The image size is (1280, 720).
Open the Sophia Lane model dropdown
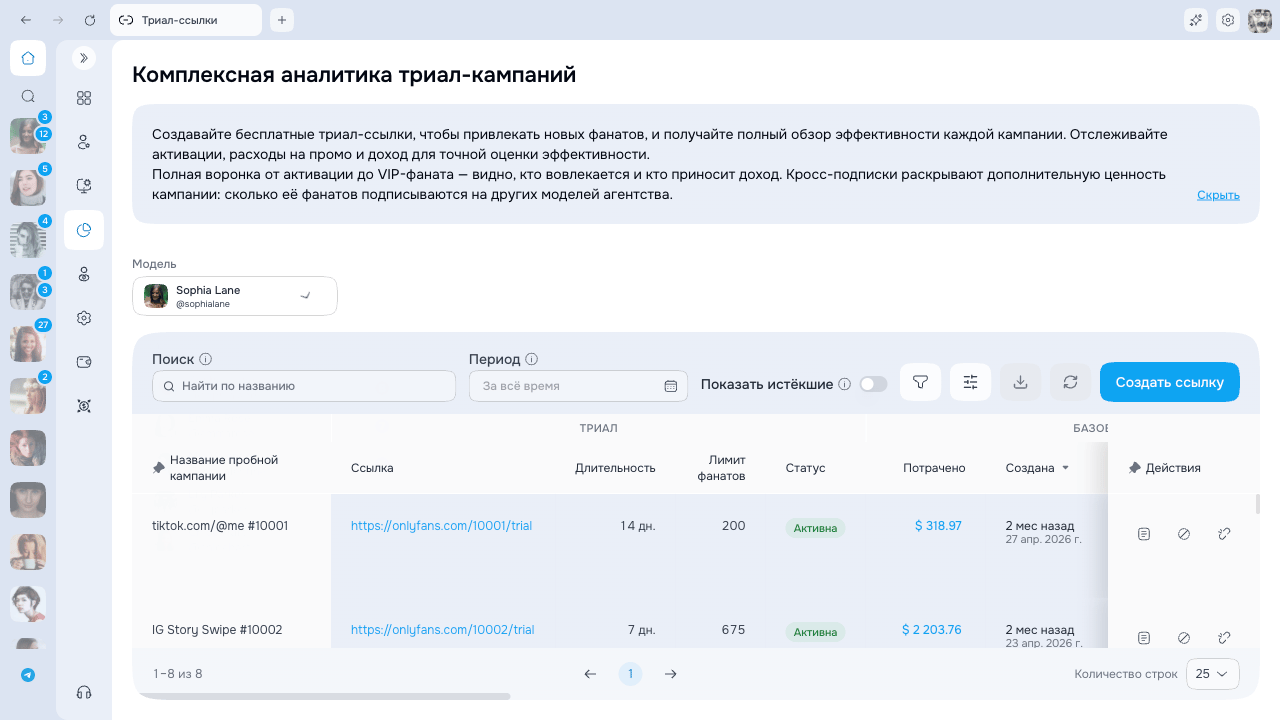tap(235, 296)
